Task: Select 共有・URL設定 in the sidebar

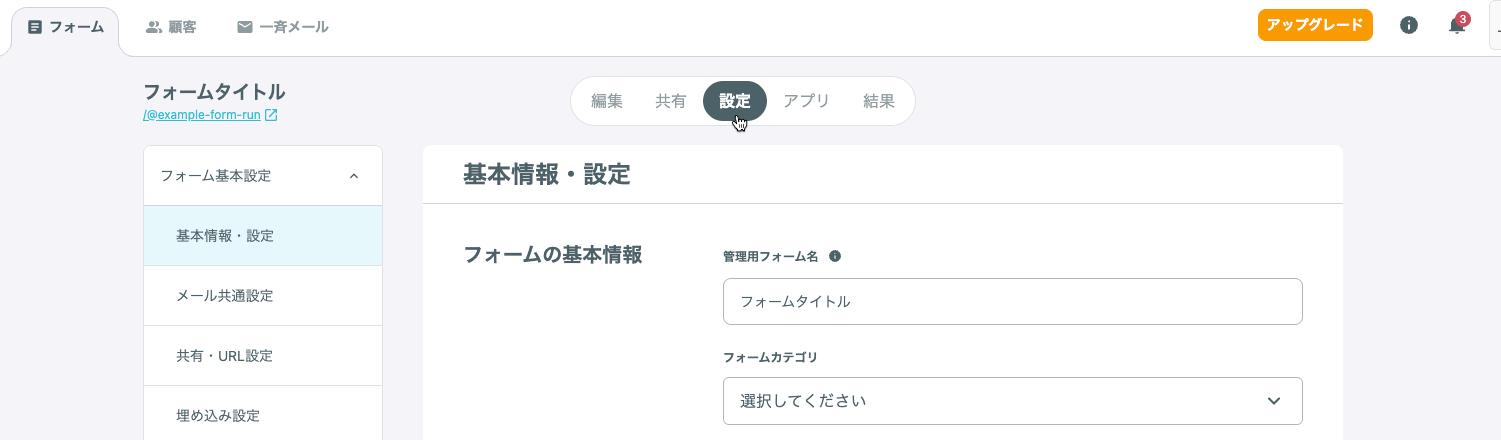Action: [263, 356]
